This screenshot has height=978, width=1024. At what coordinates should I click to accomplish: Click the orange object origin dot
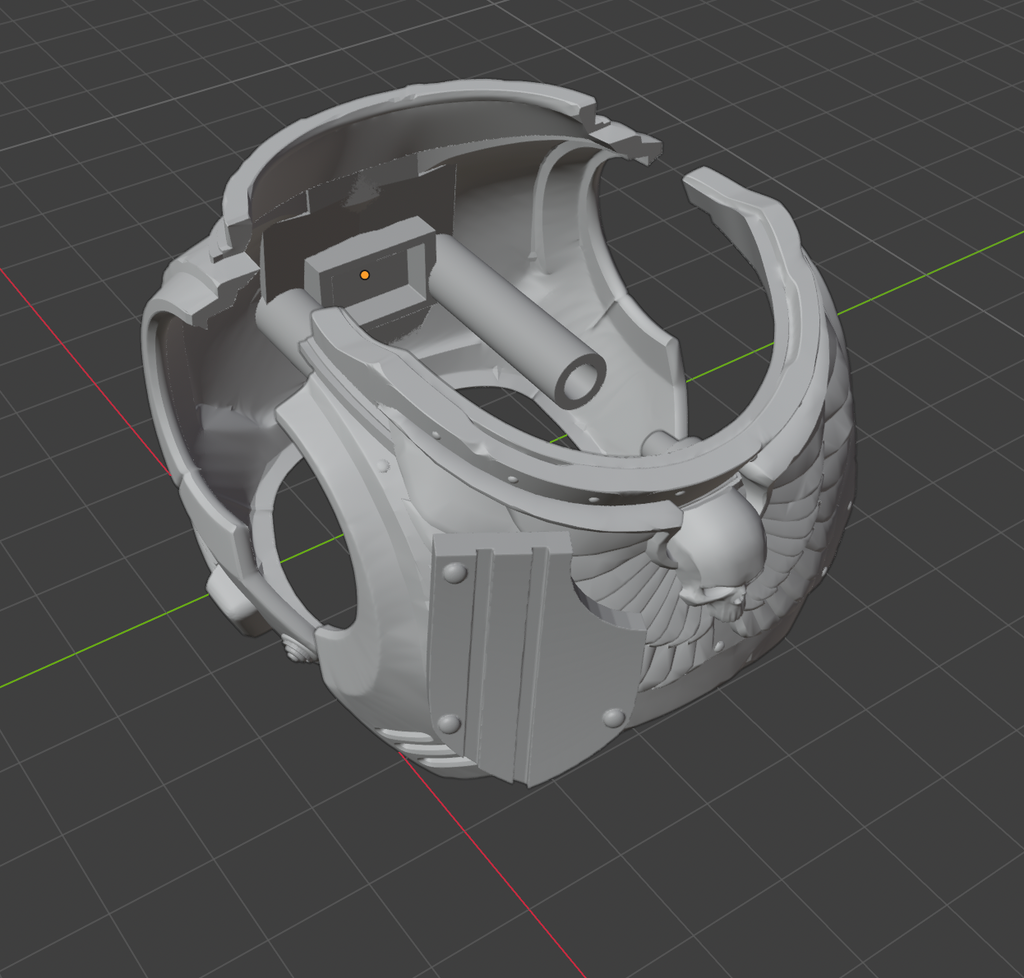click(365, 276)
